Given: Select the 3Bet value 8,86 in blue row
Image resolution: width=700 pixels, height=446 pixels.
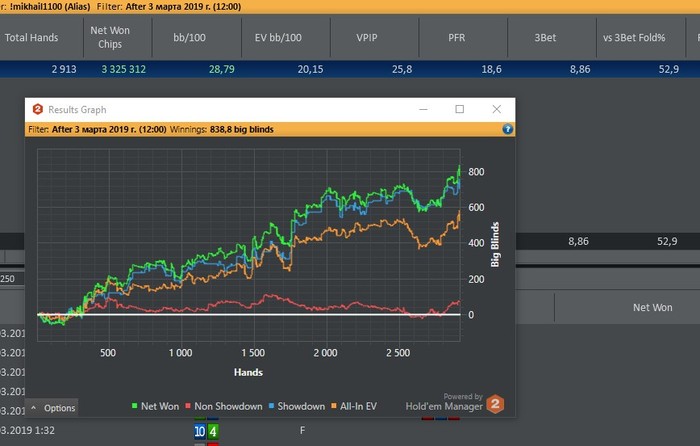Looking at the screenshot, I should tap(580, 70).
